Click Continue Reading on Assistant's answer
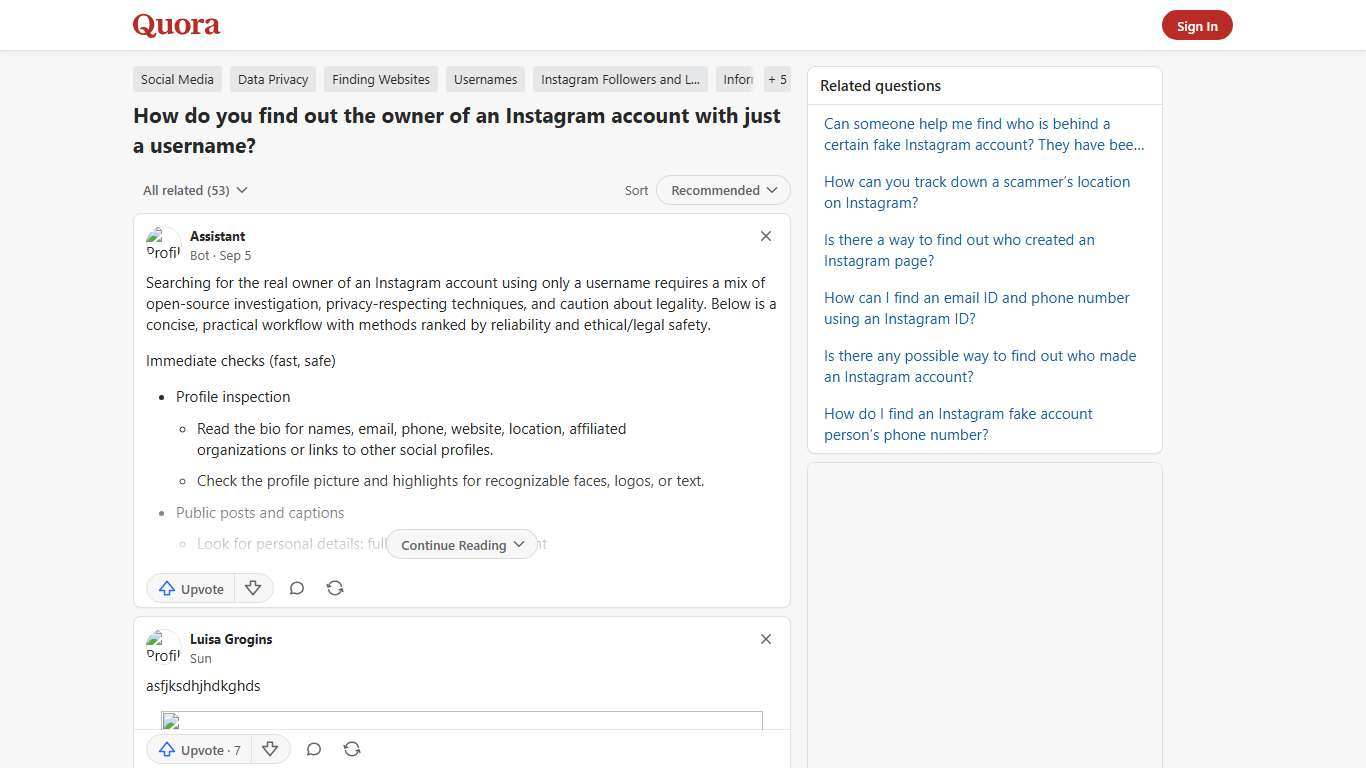The image size is (1366, 768). (x=461, y=544)
